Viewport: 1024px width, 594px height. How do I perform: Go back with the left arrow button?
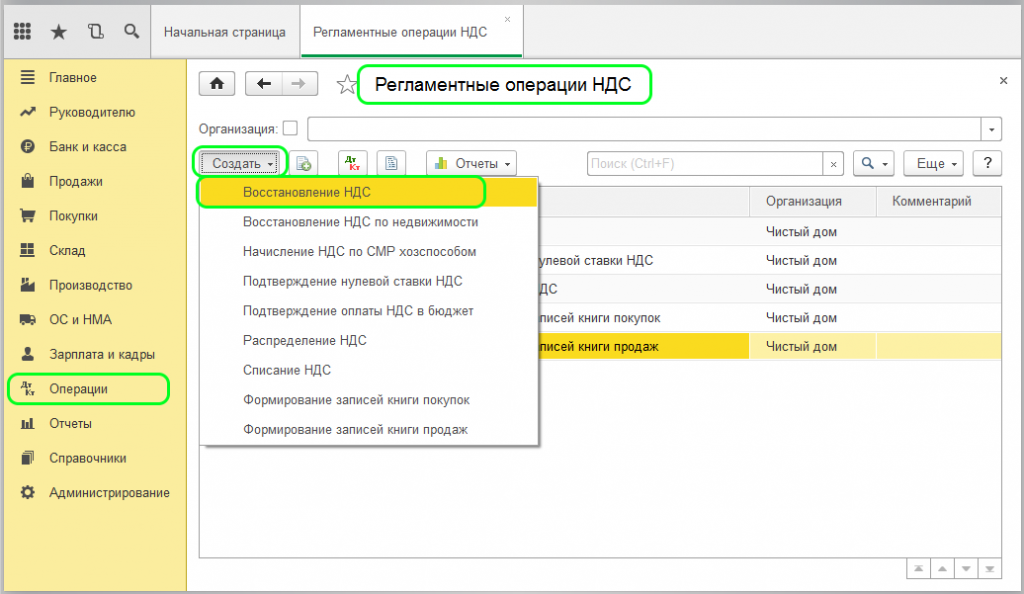[264, 84]
